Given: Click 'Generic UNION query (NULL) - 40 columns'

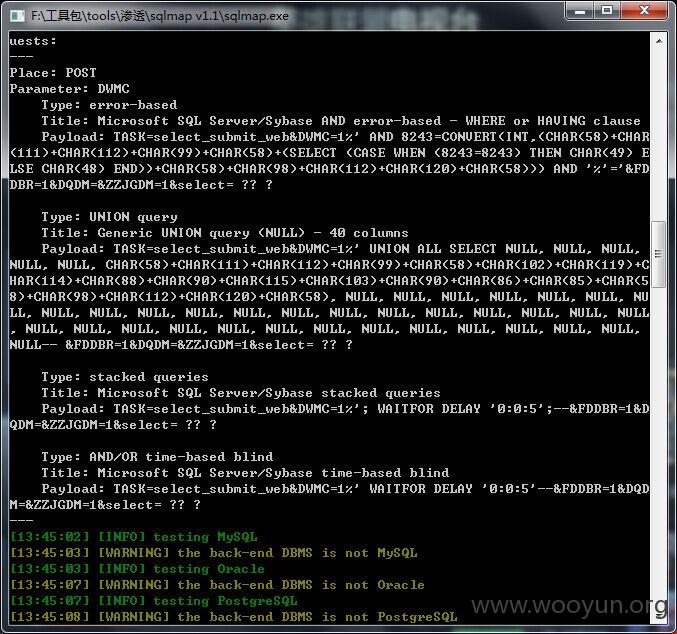Looking at the screenshot, I should pos(253,233).
